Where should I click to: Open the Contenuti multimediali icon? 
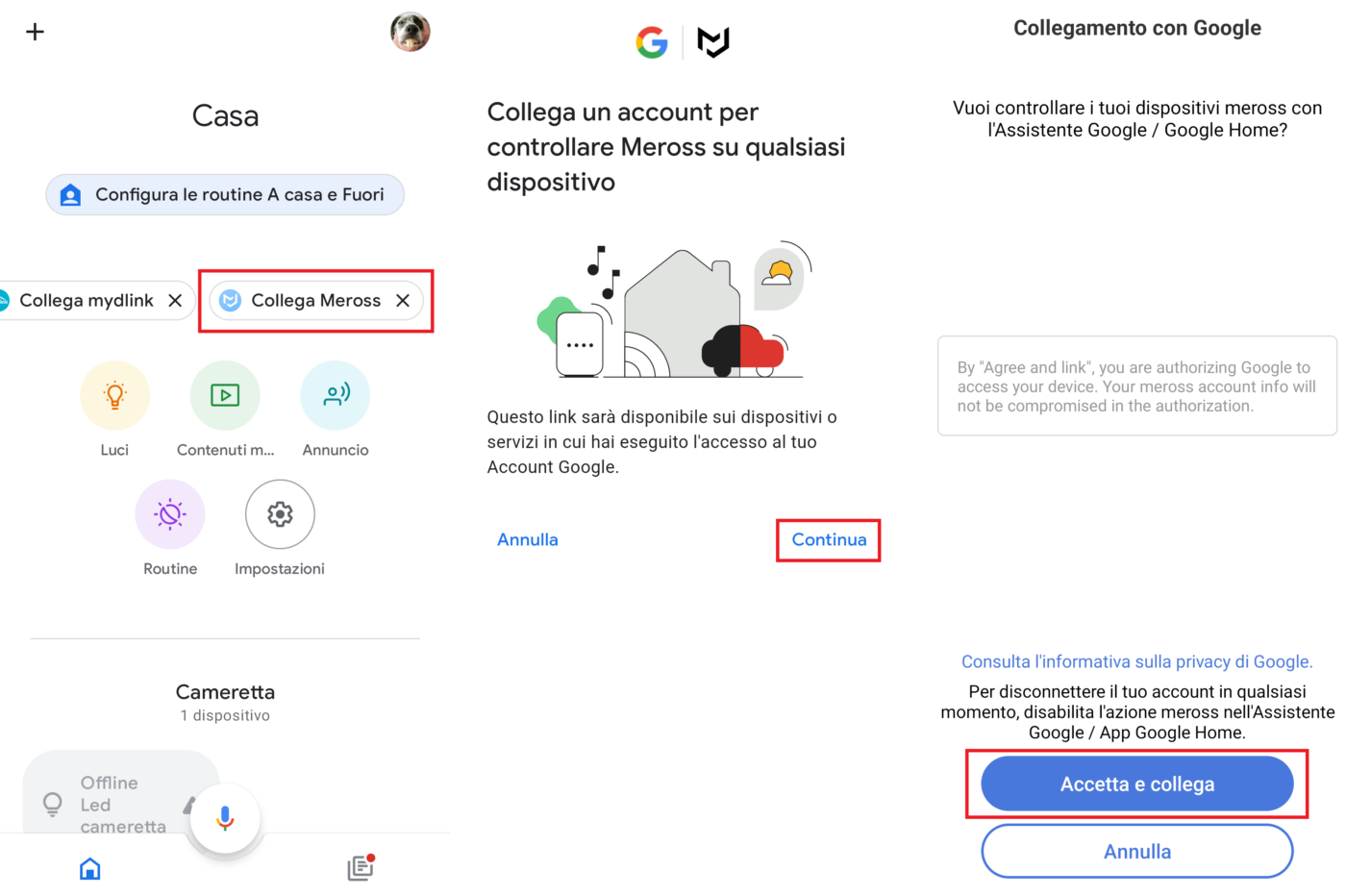pyautogui.click(x=225, y=395)
